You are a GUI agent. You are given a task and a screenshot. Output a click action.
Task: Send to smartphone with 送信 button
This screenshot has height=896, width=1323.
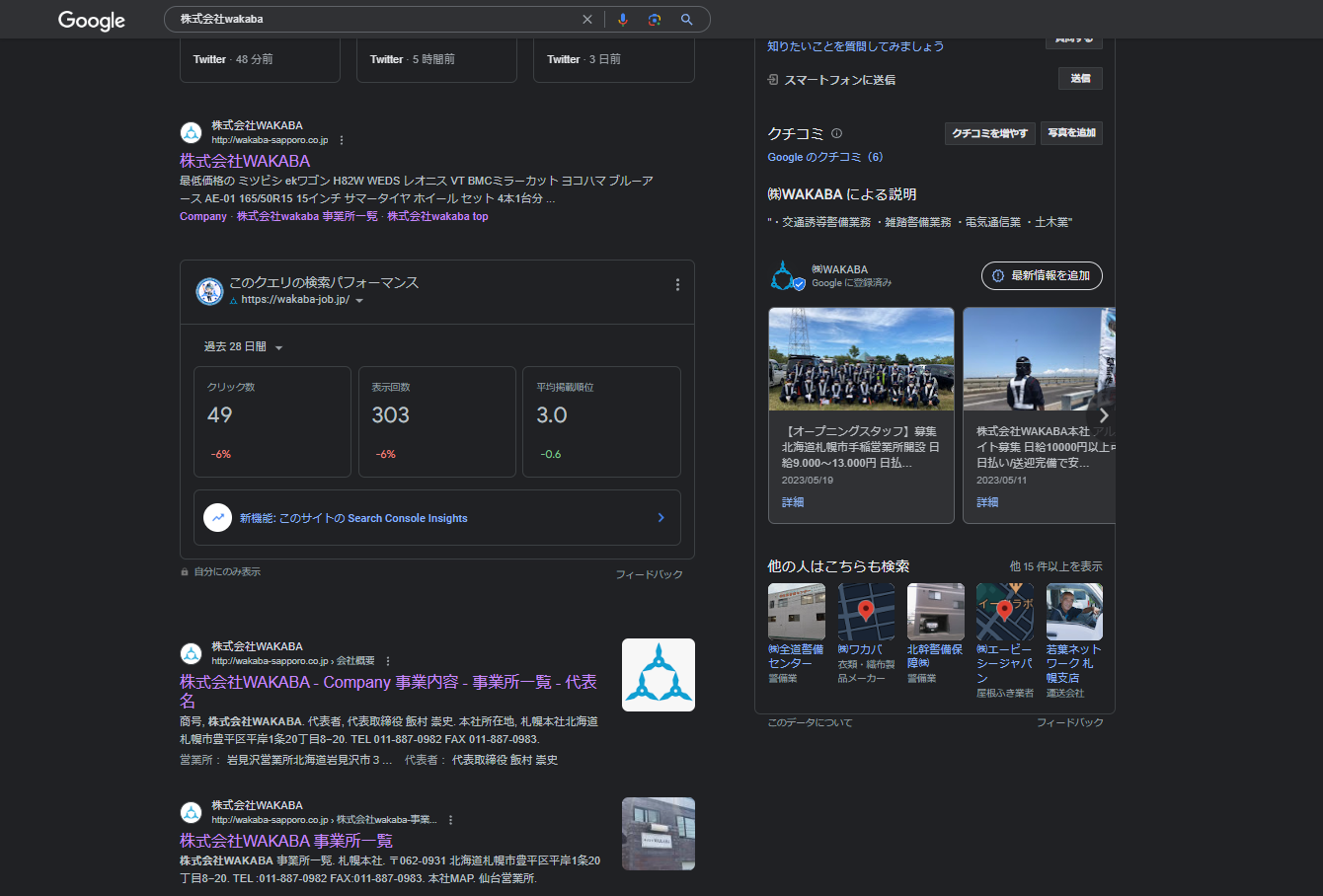tap(1080, 79)
